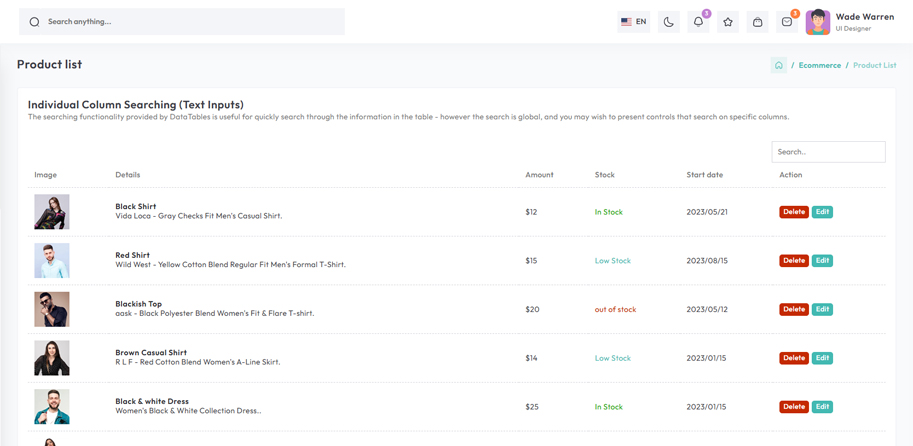
Task: Click the 2023/05/12 start date
Action: (707, 309)
